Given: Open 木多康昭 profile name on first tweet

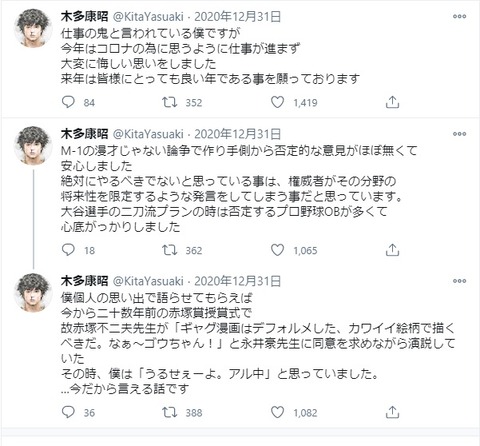Looking at the screenshot, I should point(85,17).
